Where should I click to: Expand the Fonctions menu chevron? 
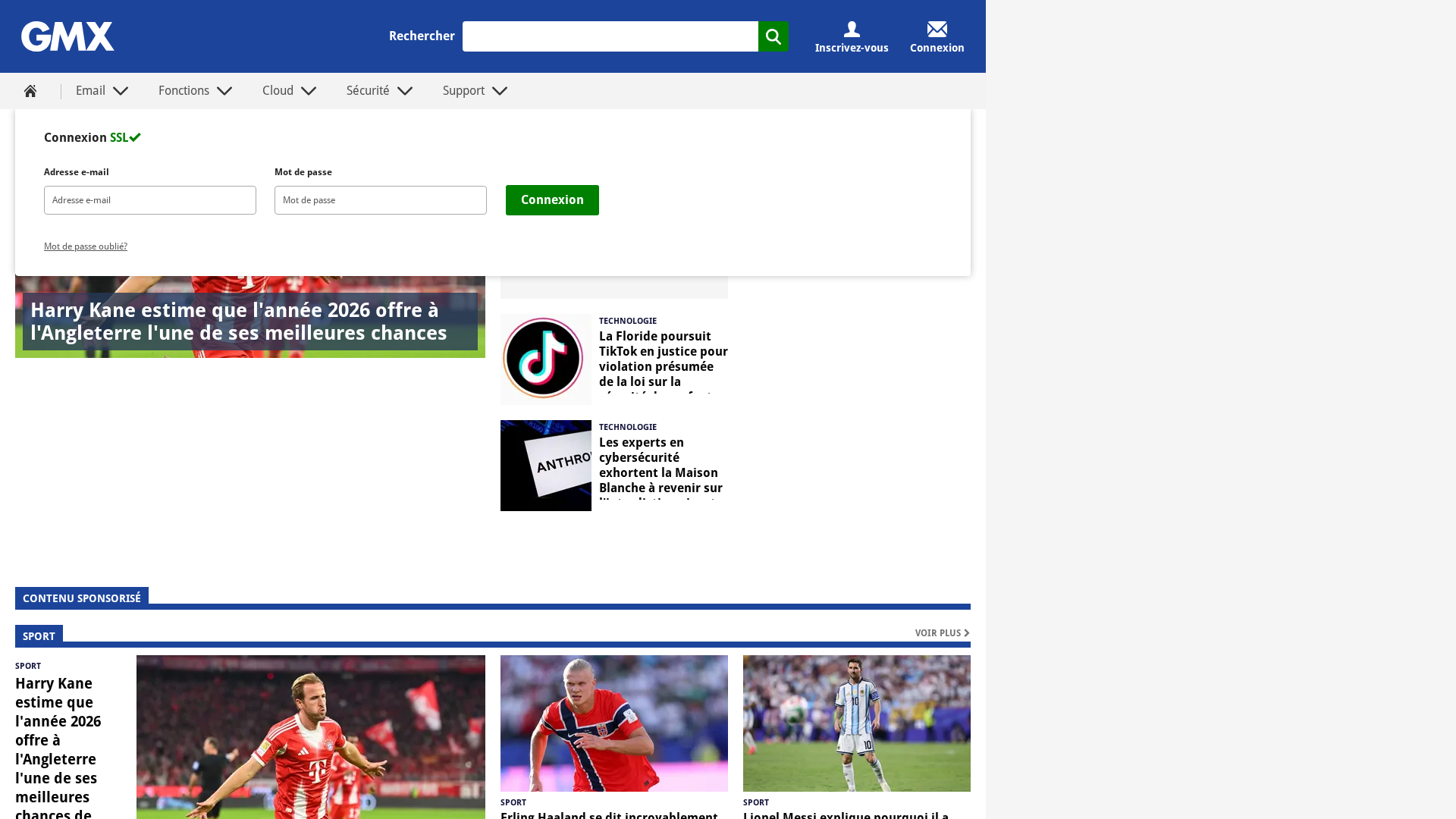tap(224, 91)
